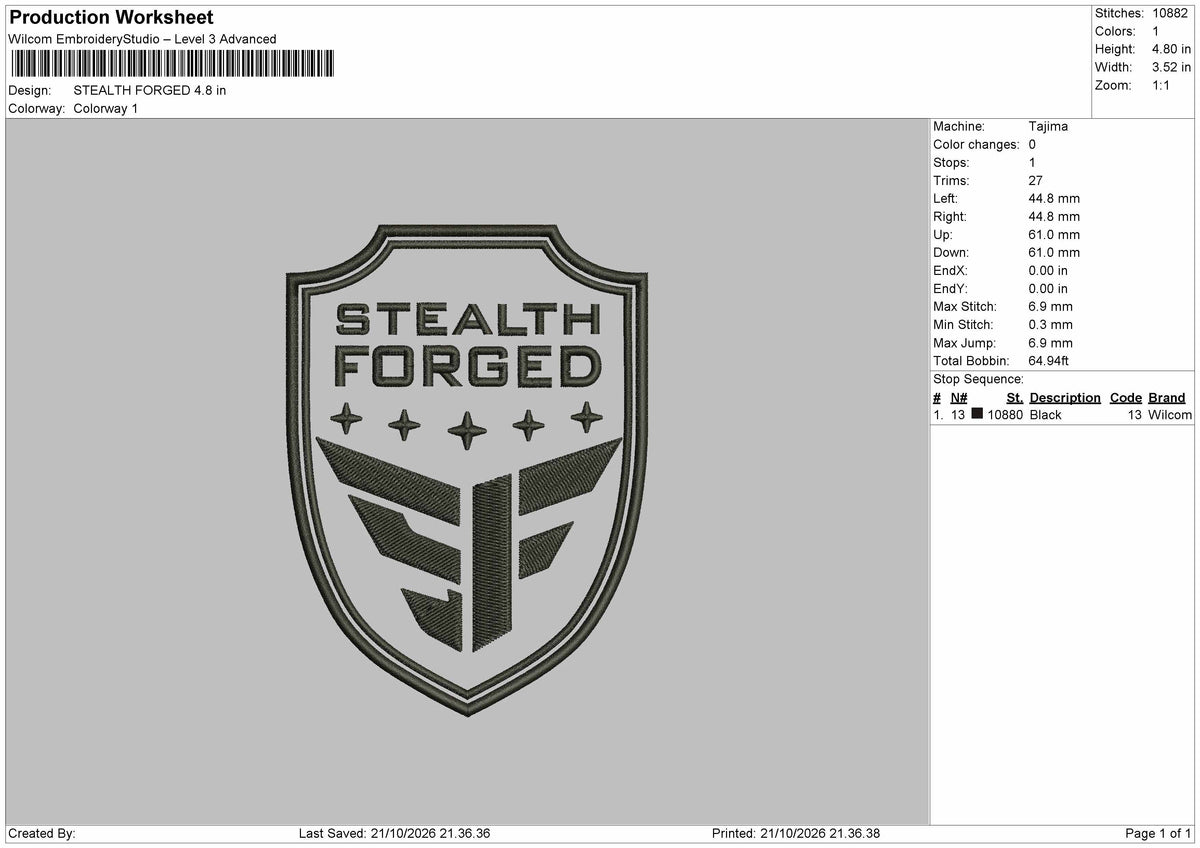Click the Max Jump value

tap(1050, 342)
